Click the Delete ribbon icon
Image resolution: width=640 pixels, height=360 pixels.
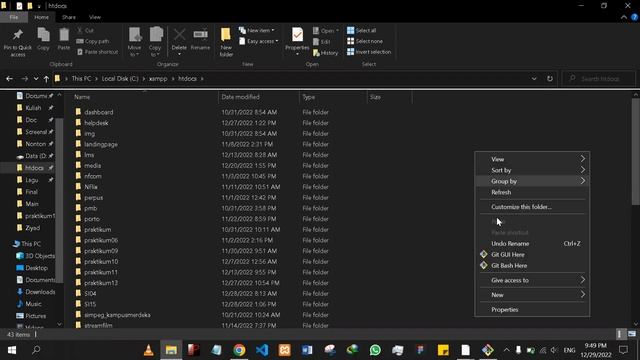point(179,42)
